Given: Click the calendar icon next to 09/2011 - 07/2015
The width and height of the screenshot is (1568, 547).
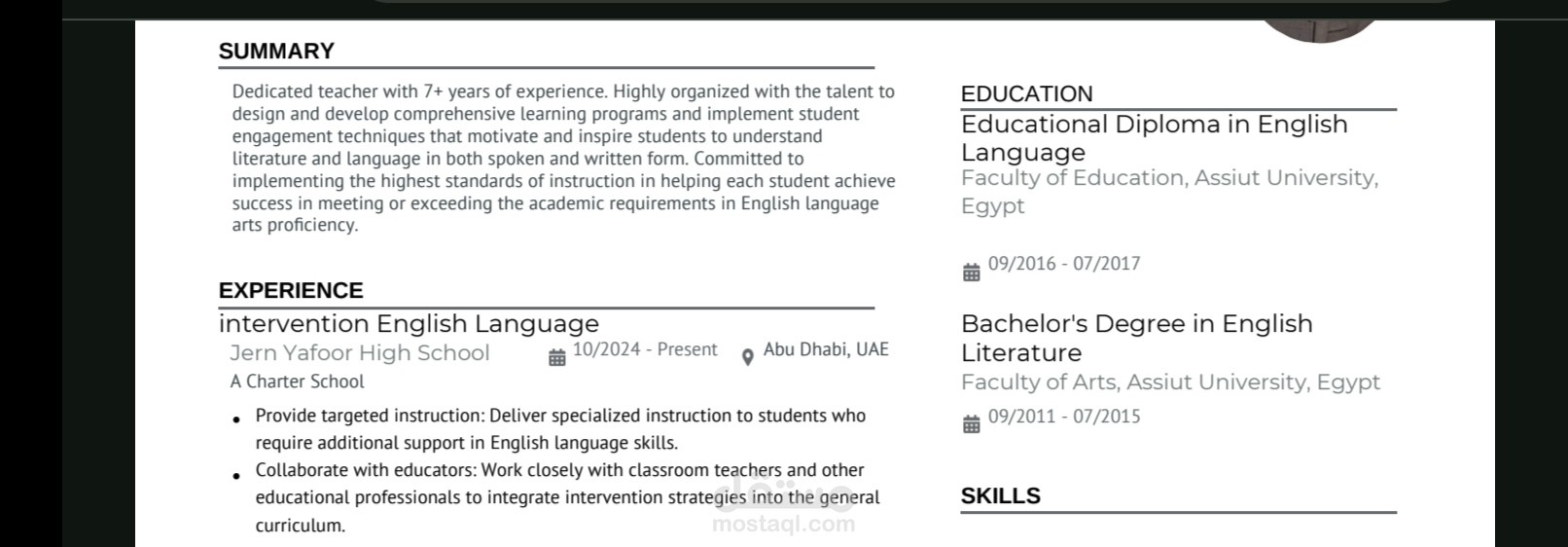Looking at the screenshot, I should 971,424.
